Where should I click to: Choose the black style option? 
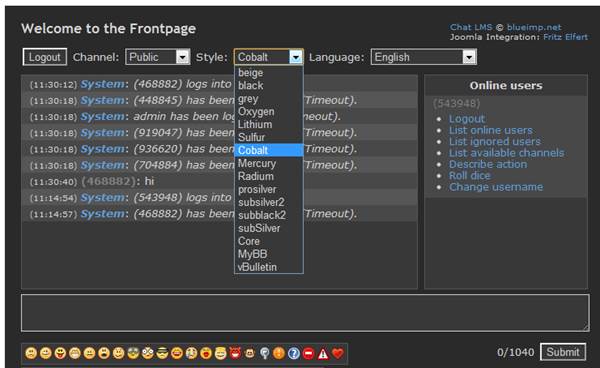(269, 86)
